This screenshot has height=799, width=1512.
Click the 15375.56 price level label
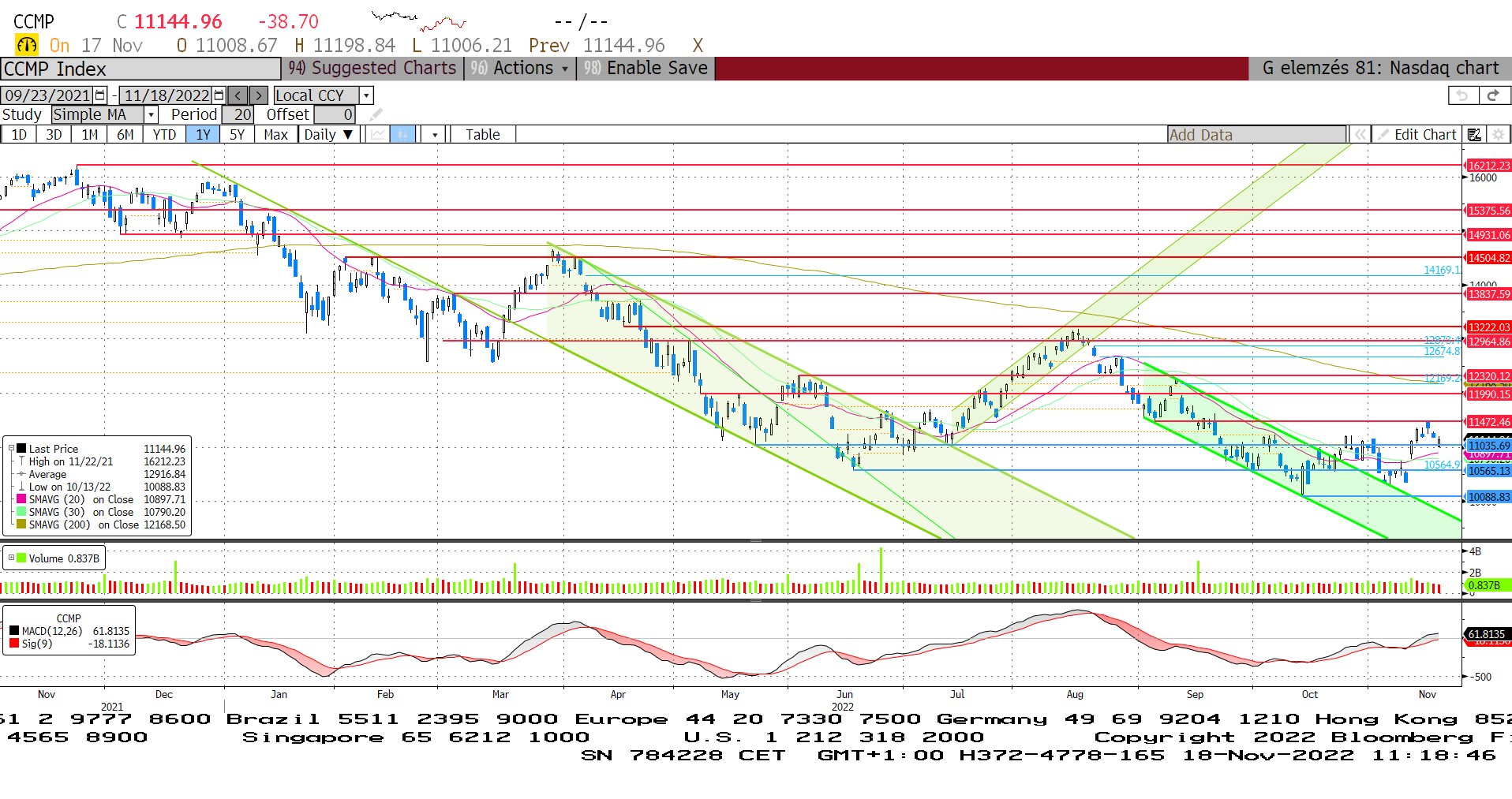tap(1488, 211)
